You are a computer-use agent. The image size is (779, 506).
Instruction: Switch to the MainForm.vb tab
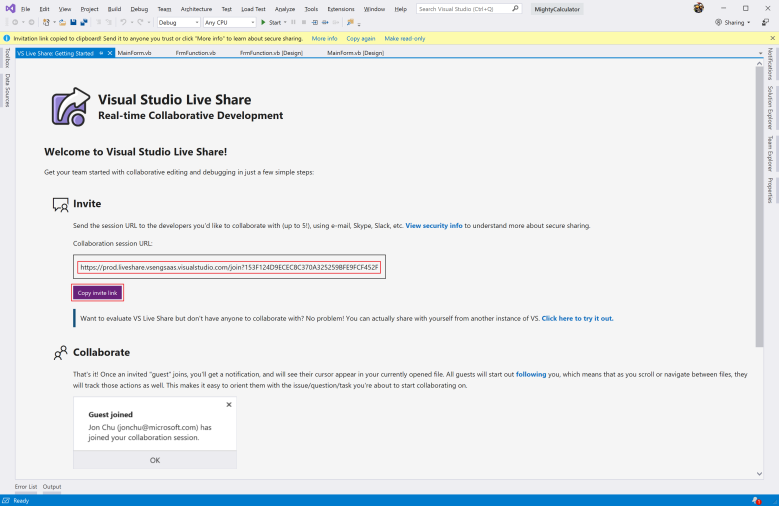click(x=135, y=53)
